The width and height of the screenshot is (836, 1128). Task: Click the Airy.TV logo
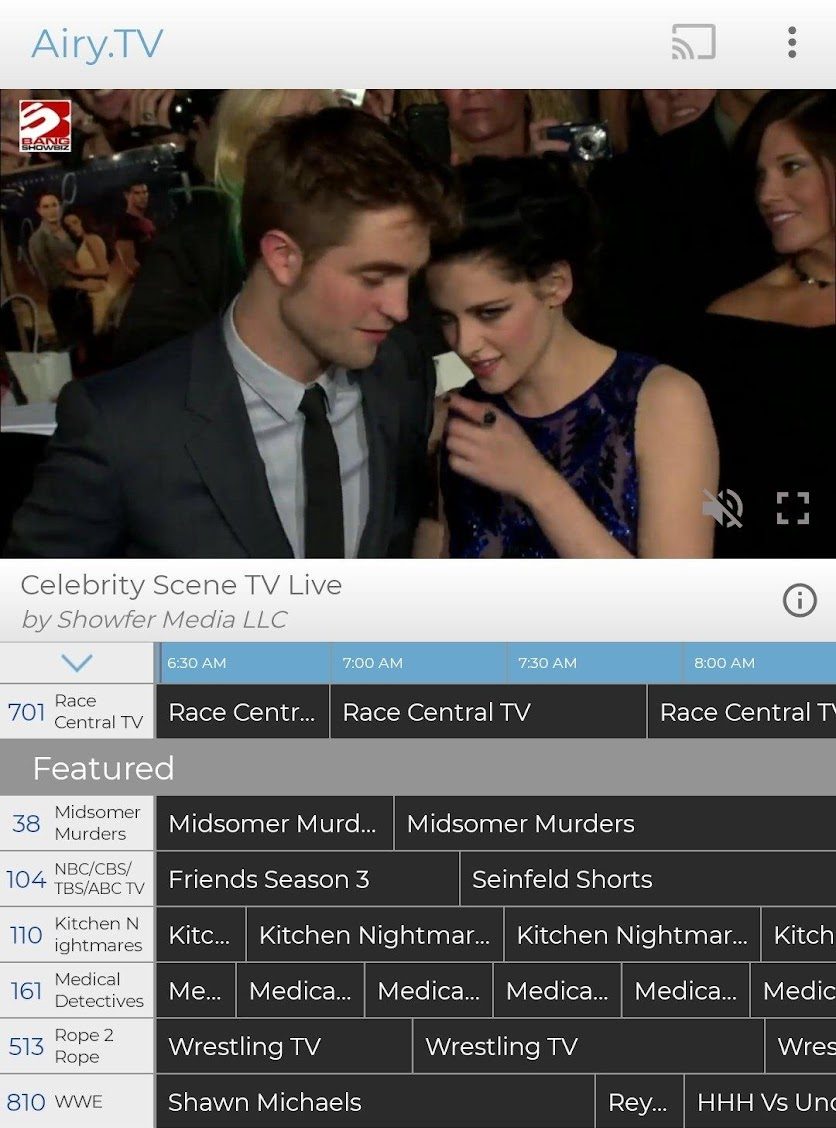[96, 44]
